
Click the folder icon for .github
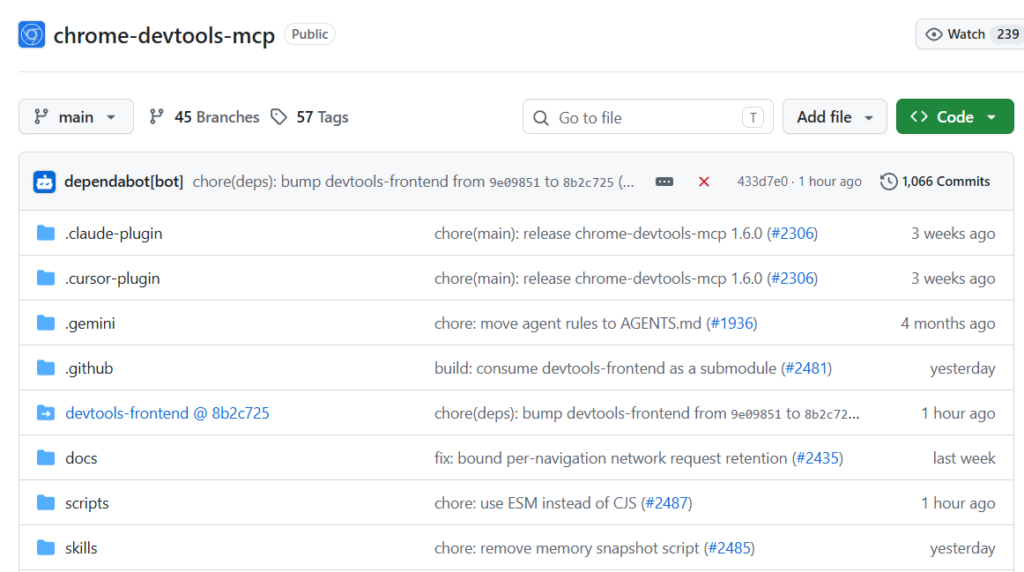point(46,368)
